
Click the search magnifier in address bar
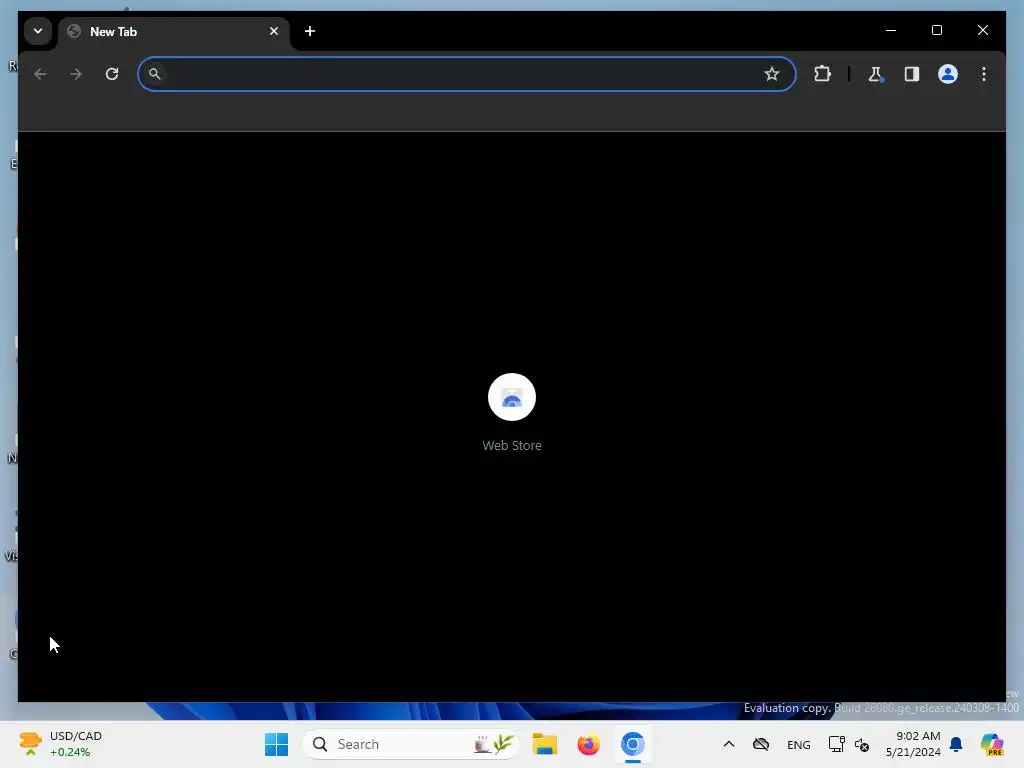(155, 74)
